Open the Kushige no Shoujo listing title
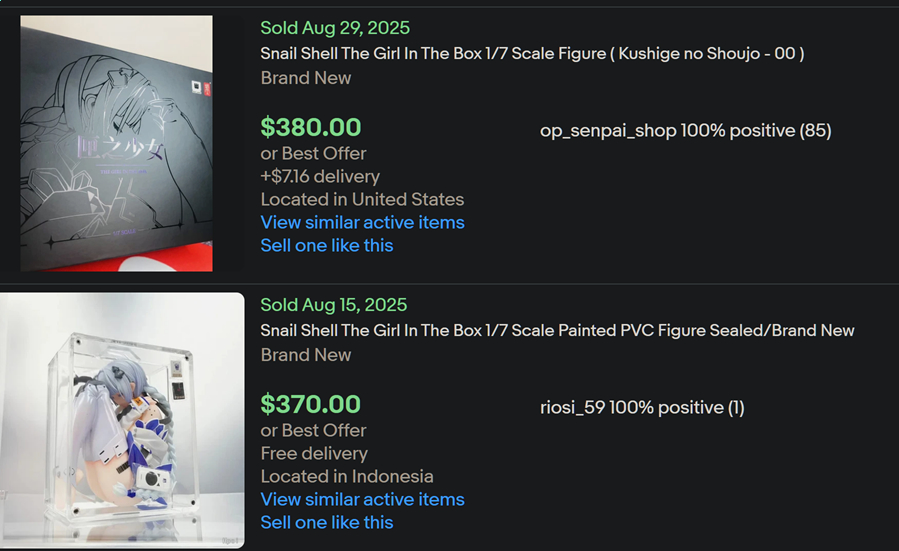899x551 pixels. tap(532, 53)
